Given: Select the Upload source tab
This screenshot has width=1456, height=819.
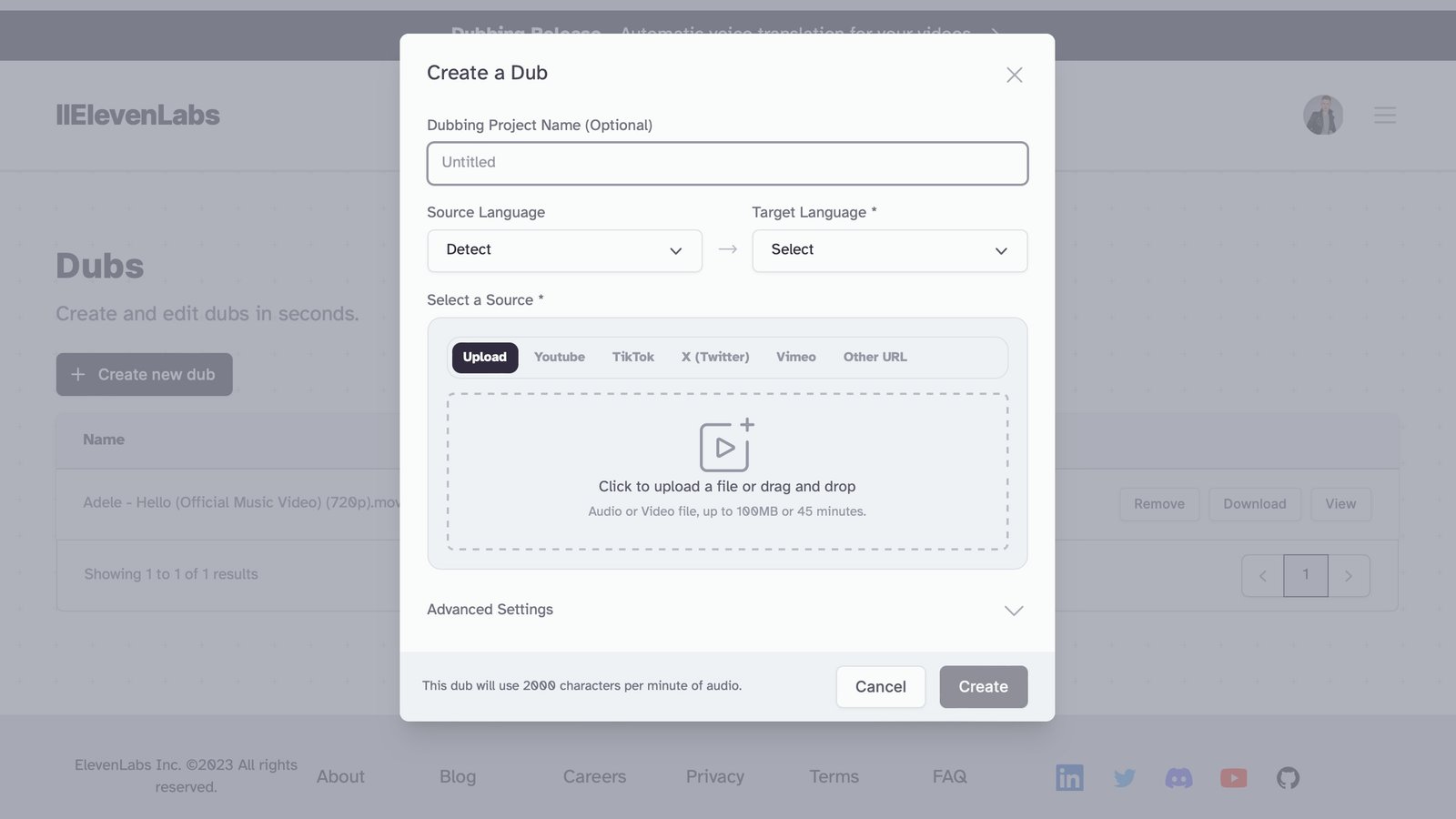Looking at the screenshot, I should pyautogui.click(x=484, y=357).
